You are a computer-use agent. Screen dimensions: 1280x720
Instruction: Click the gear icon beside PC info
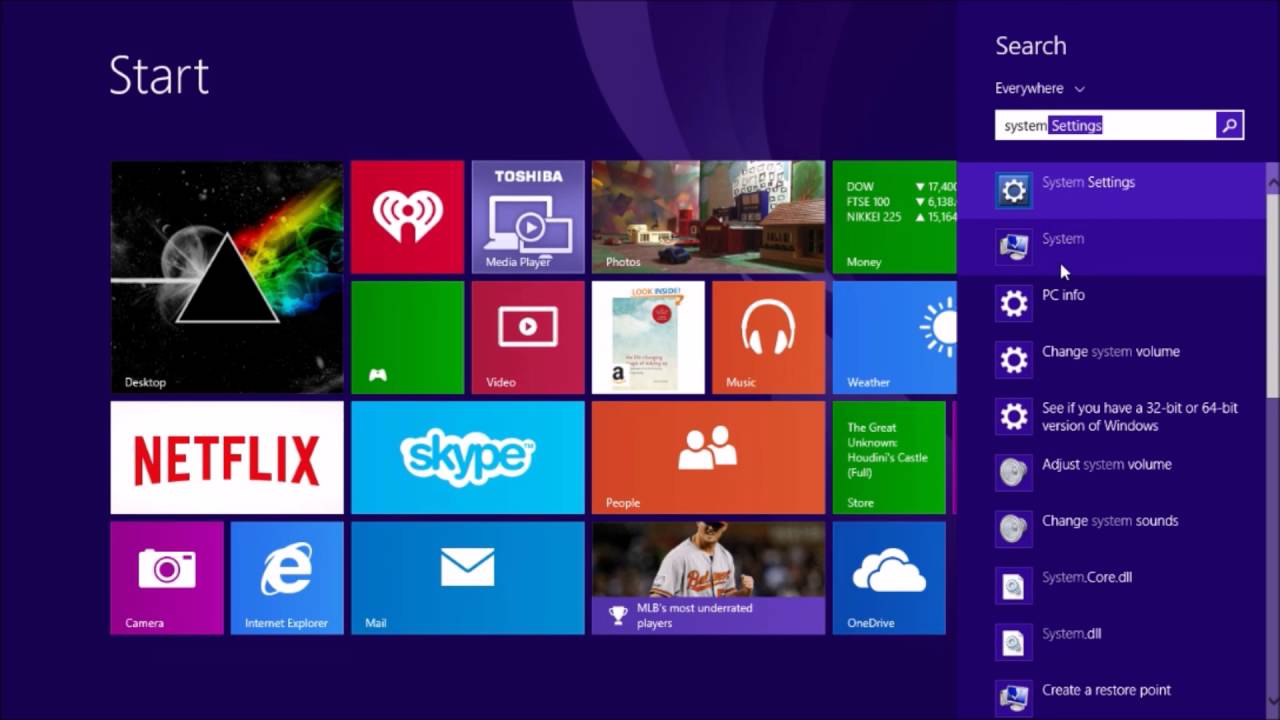tap(1014, 303)
